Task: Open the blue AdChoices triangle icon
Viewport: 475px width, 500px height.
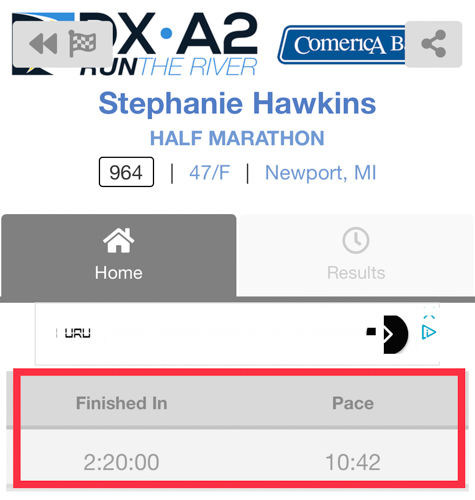Action: [429, 332]
